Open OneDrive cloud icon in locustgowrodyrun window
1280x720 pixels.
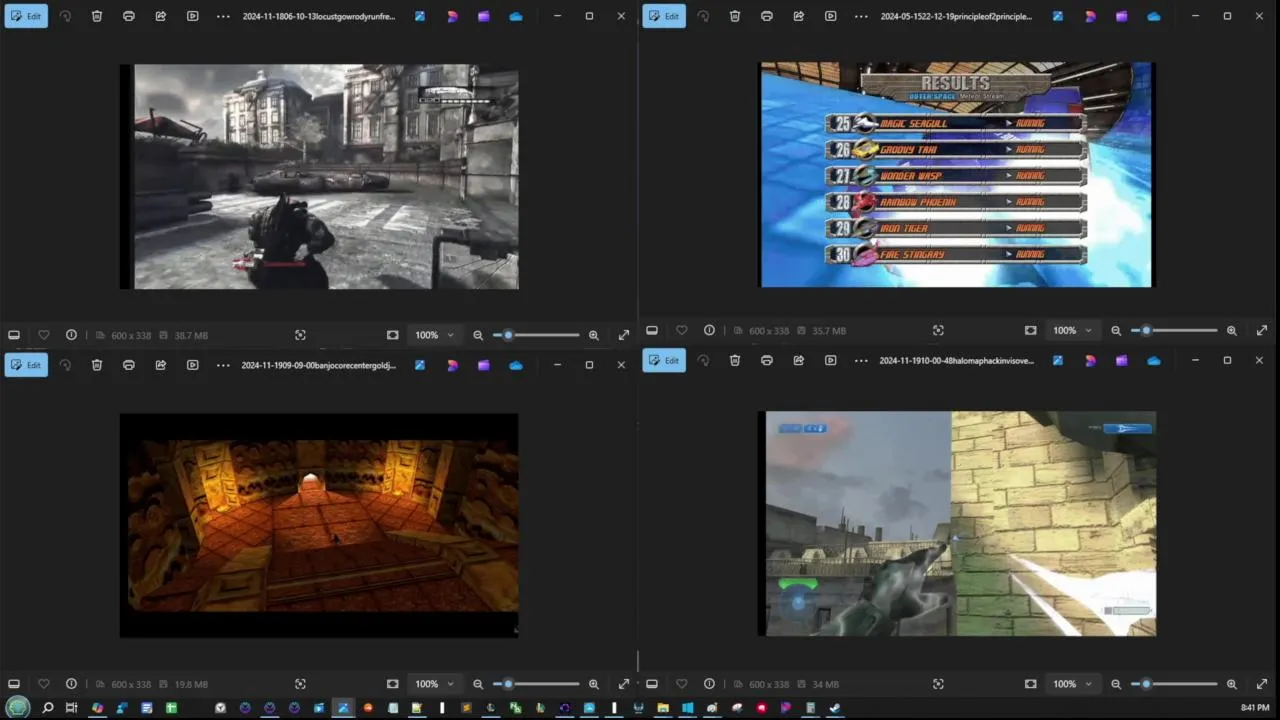pyautogui.click(x=516, y=16)
